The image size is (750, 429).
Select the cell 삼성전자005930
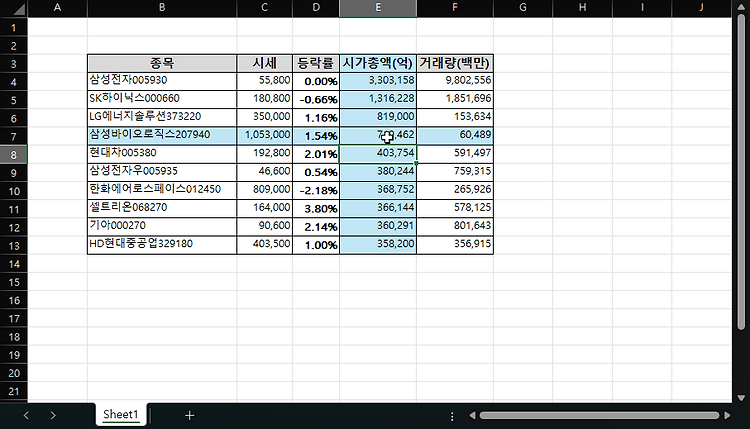click(x=162, y=81)
